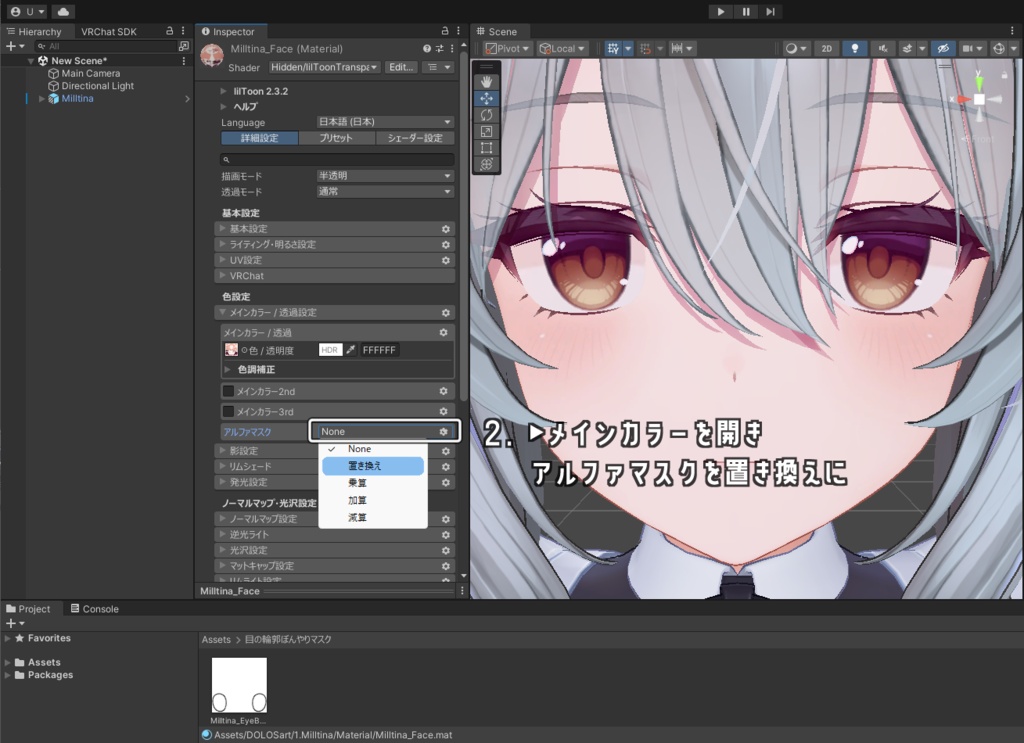Toggle 2D view mode in Scene

point(827,48)
